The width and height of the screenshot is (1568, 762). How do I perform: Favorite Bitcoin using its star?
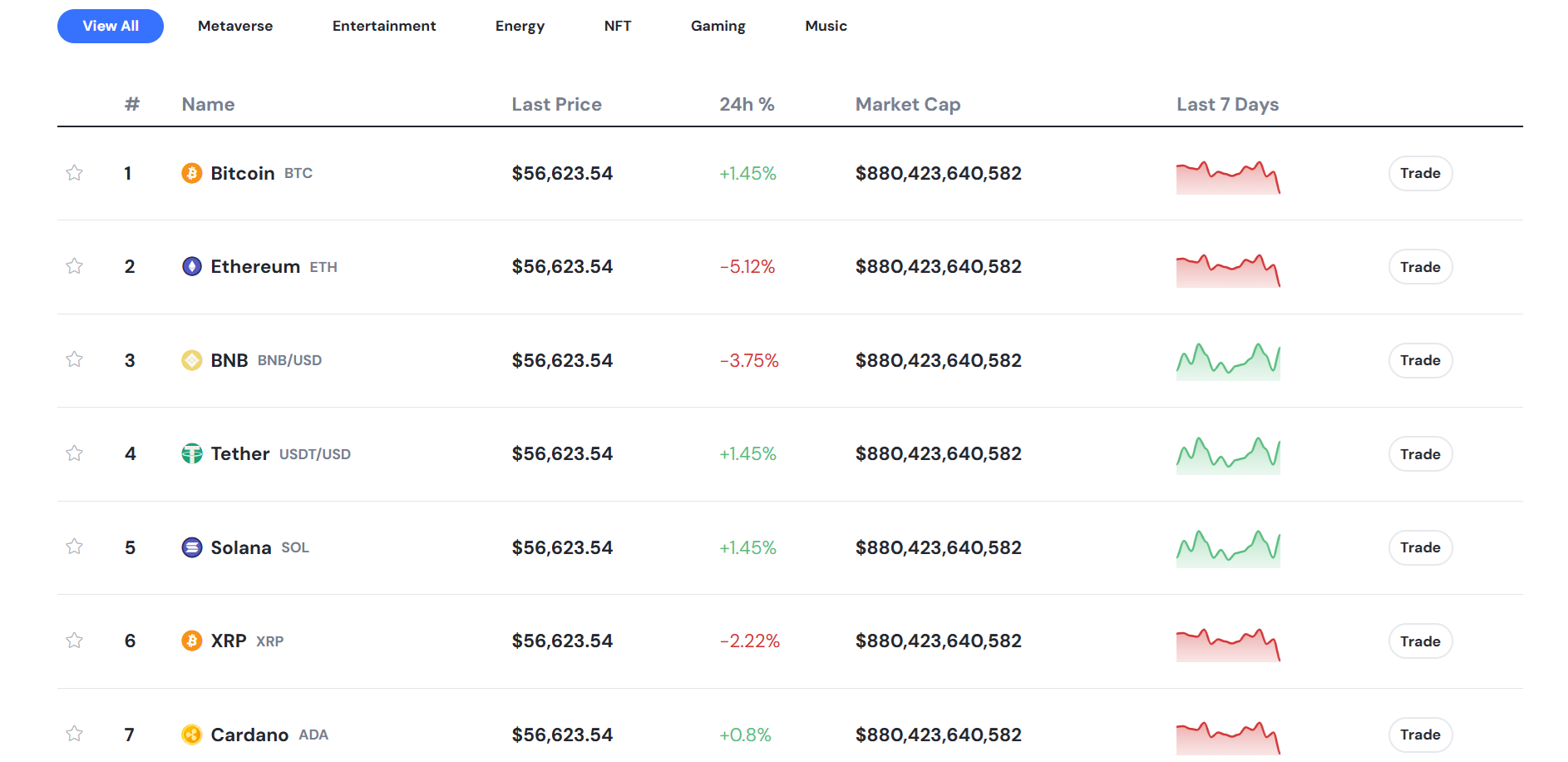[74, 173]
